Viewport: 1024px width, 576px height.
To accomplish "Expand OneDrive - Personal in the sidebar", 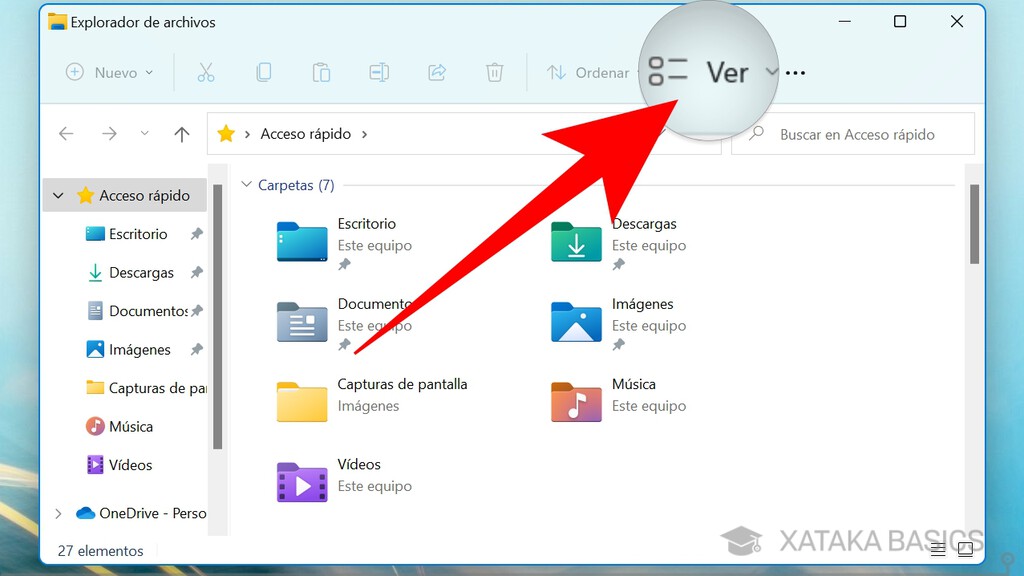I will pyautogui.click(x=57, y=513).
